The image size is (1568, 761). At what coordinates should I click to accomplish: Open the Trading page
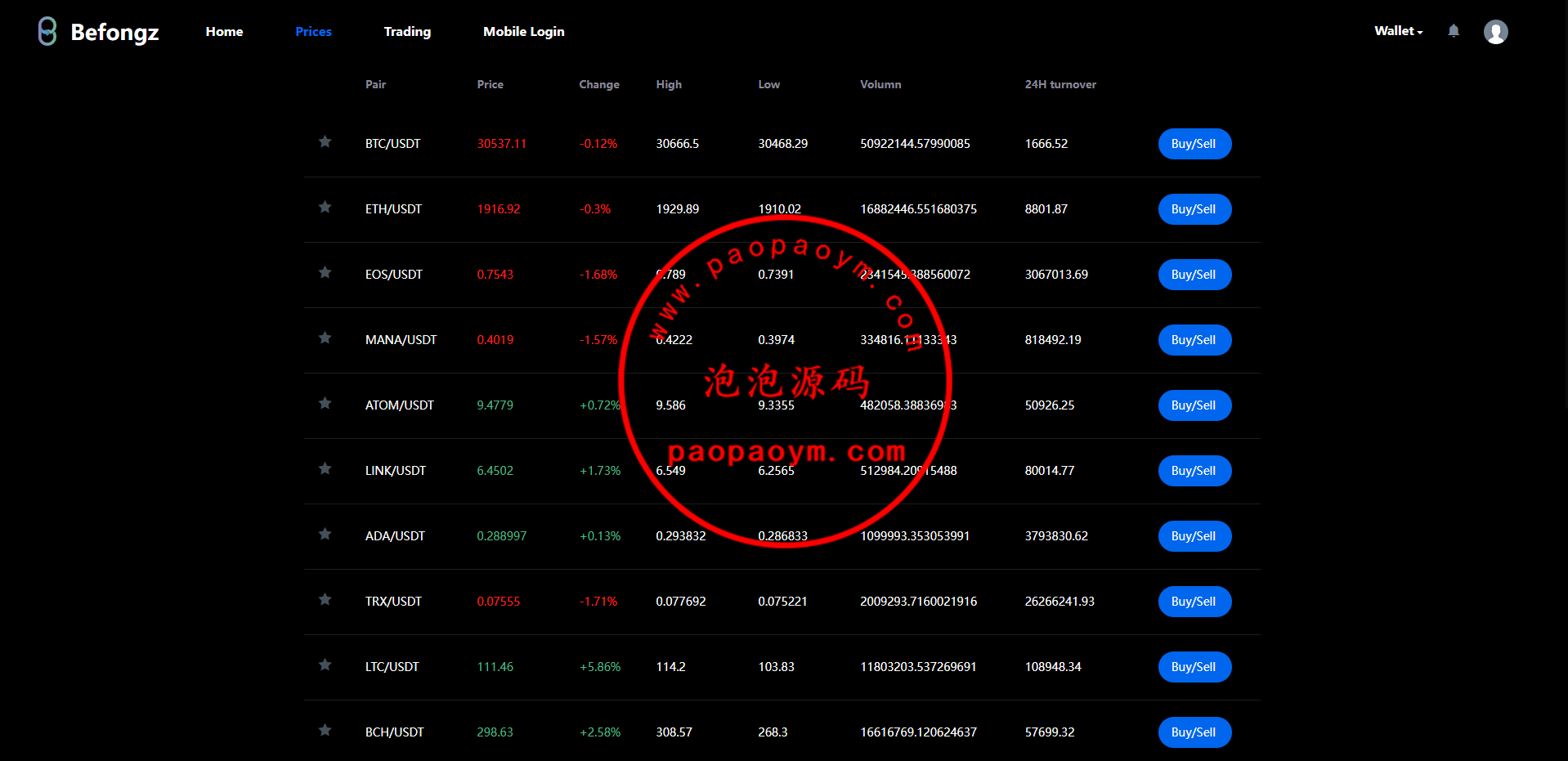407,32
